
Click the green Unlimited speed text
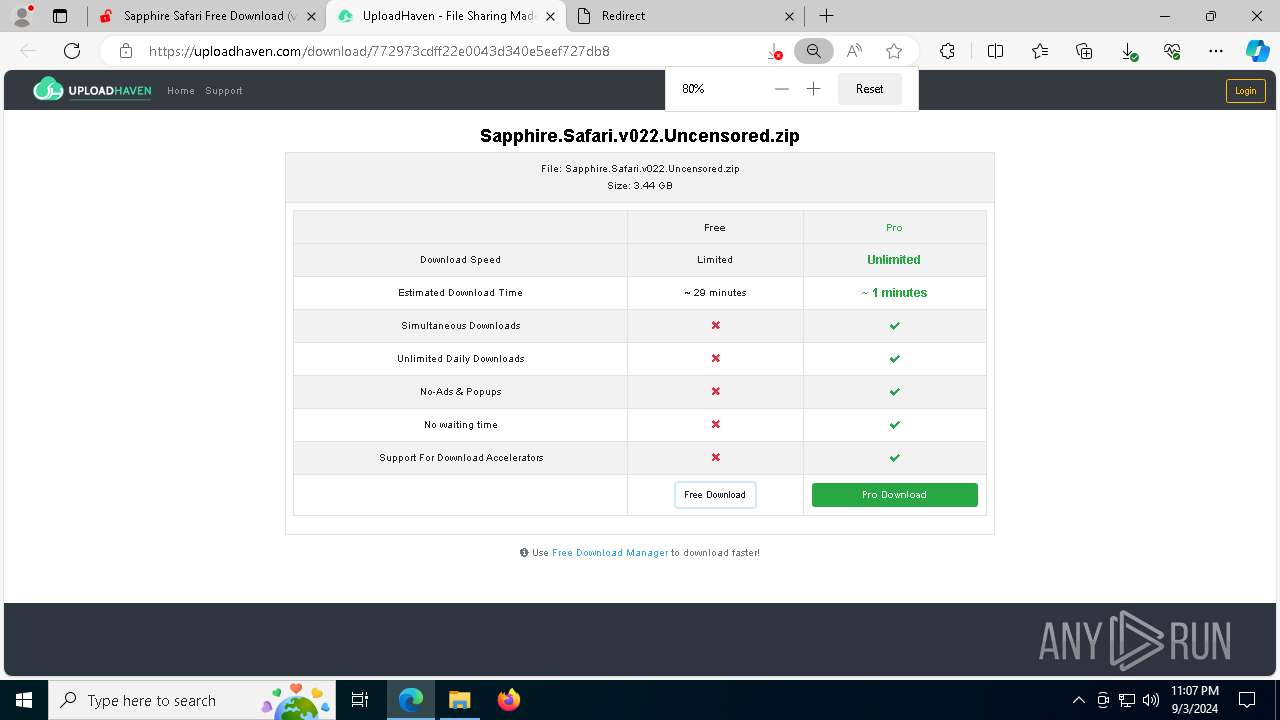[x=894, y=260]
